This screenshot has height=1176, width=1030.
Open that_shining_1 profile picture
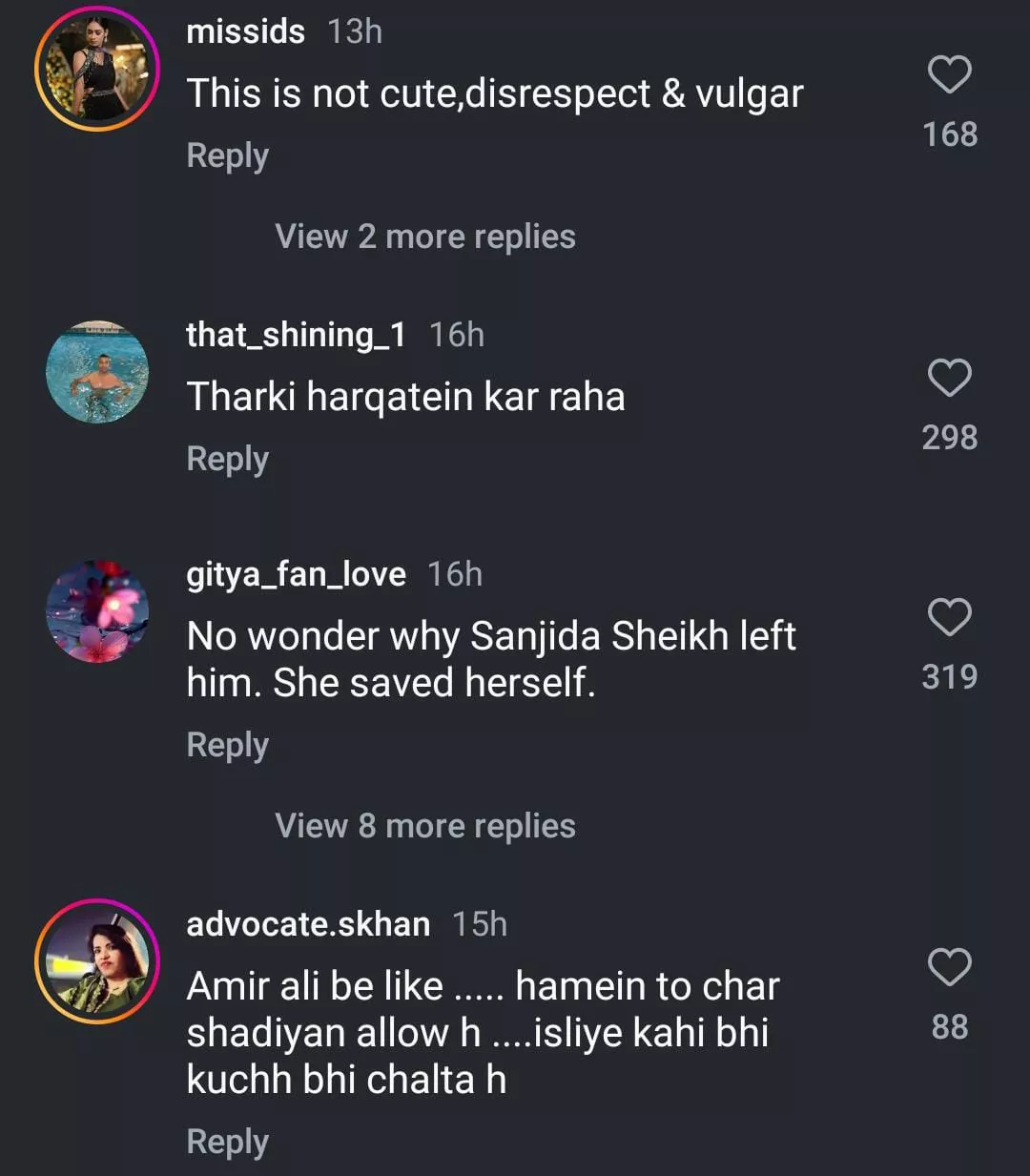tap(97, 372)
